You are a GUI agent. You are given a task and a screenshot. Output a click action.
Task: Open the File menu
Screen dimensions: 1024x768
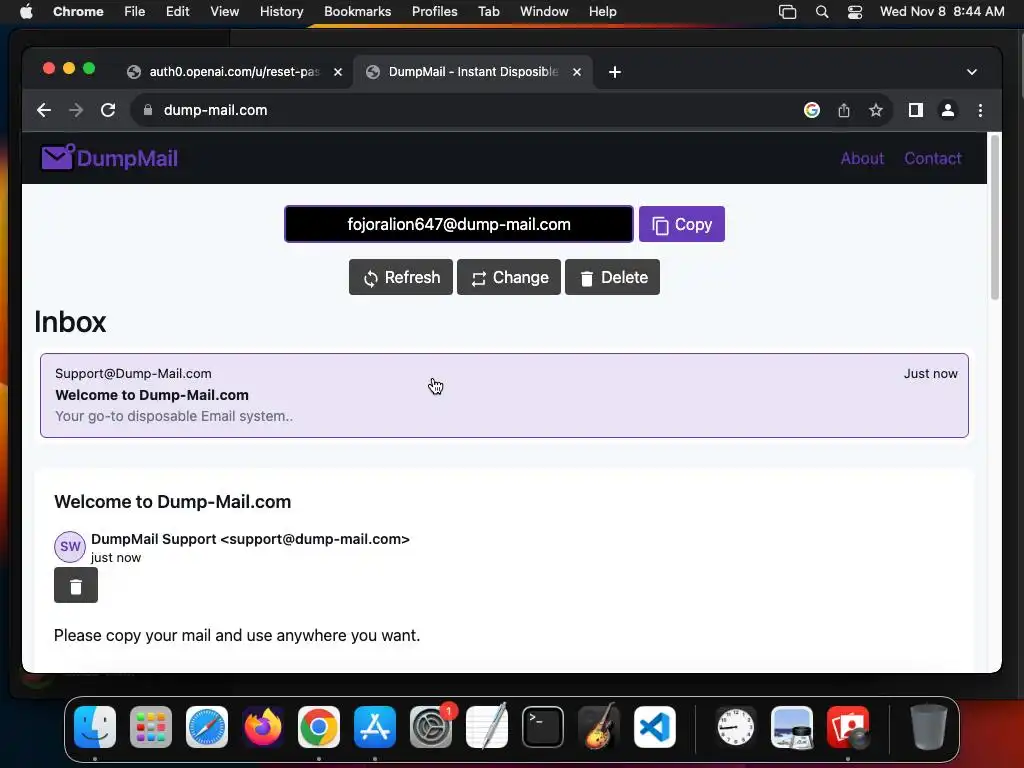(x=135, y=12)
